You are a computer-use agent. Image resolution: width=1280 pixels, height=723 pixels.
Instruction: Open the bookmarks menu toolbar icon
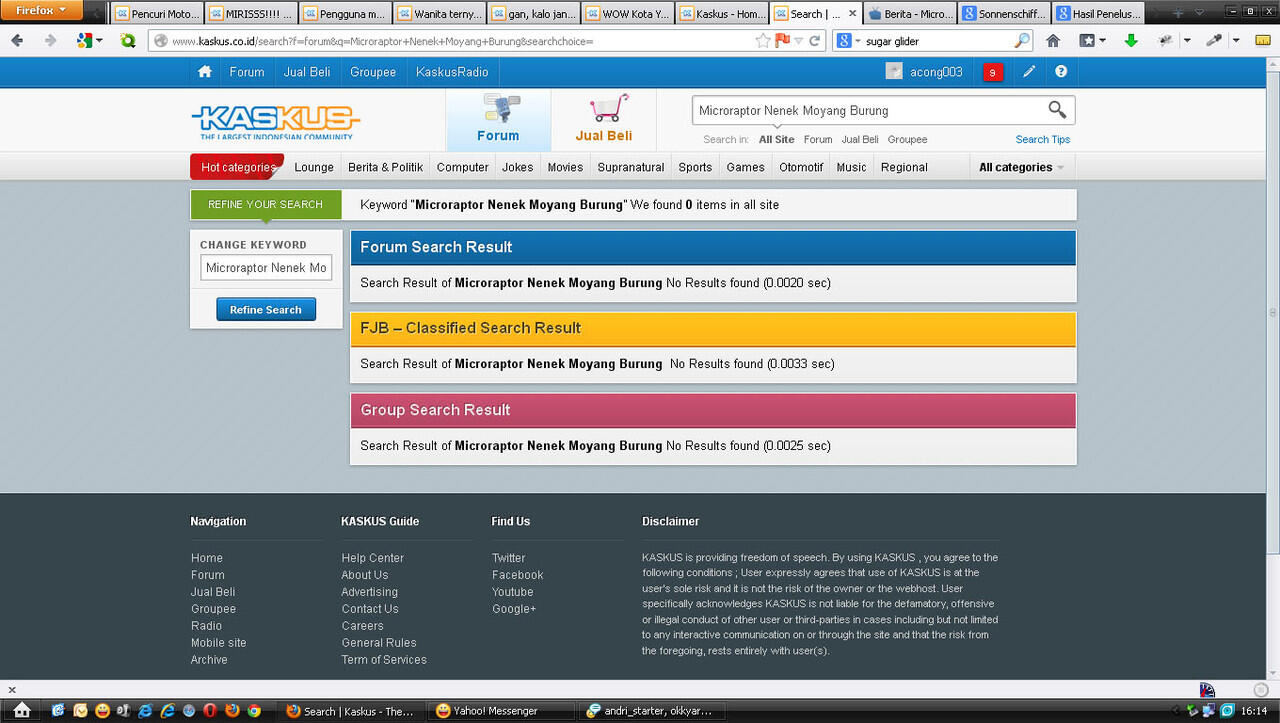coord(1092,41)
